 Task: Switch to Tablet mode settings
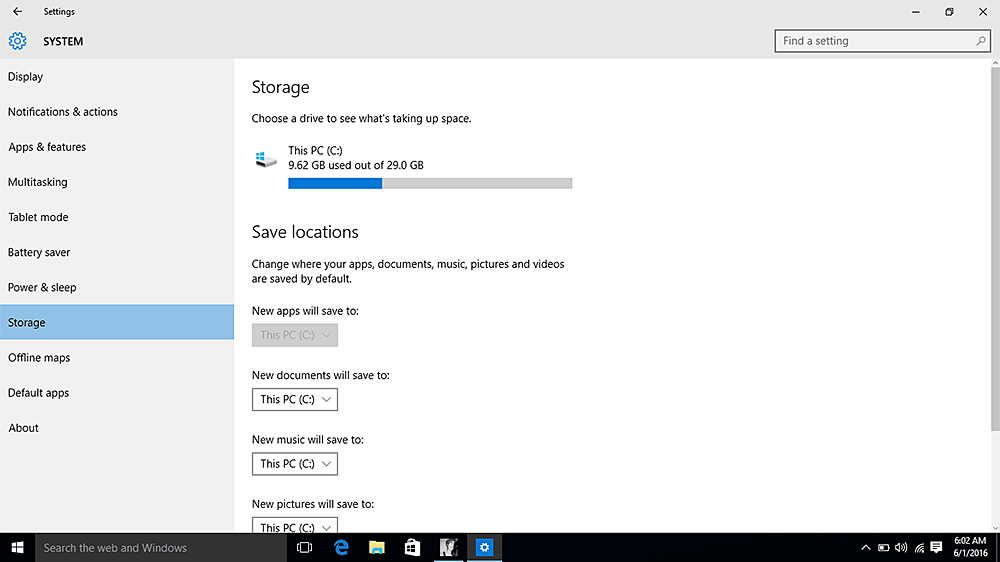click(x=117, y=217)
